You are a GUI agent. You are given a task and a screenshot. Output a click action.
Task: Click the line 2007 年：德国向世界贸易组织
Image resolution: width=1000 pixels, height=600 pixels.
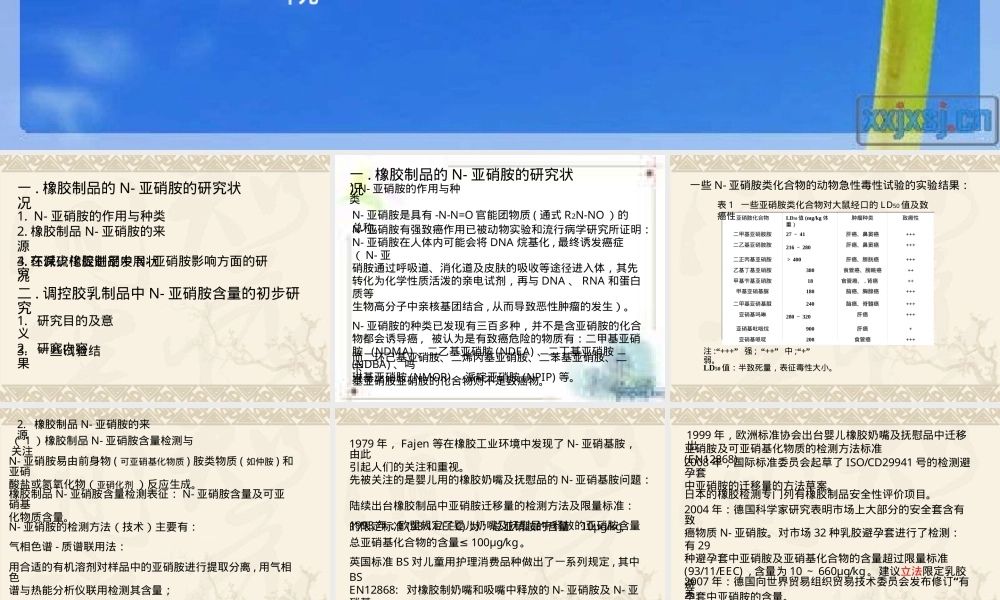point(827,582)
